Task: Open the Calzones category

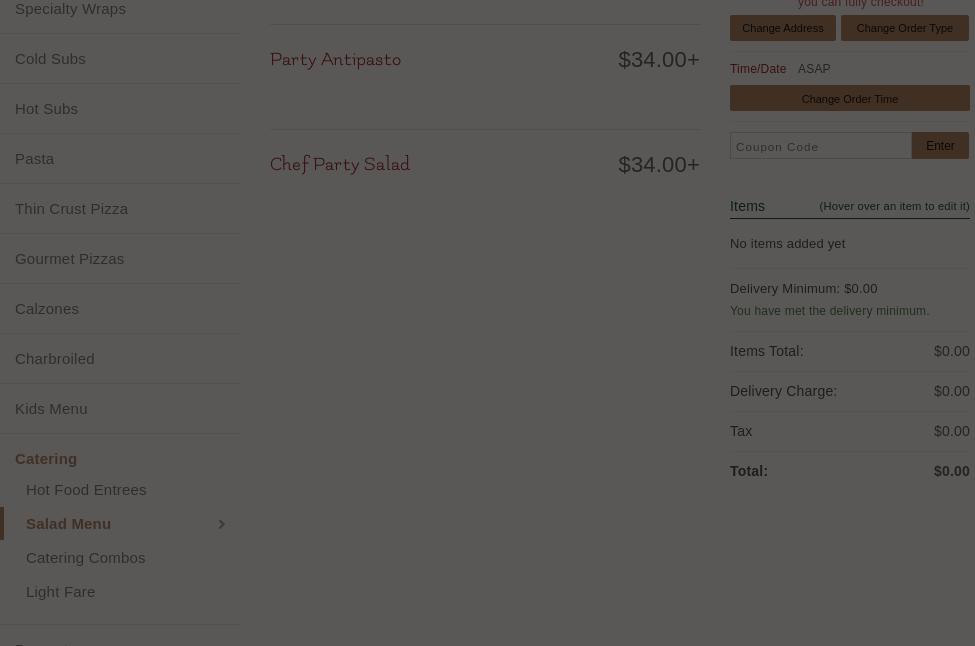Action: [47, 309]
